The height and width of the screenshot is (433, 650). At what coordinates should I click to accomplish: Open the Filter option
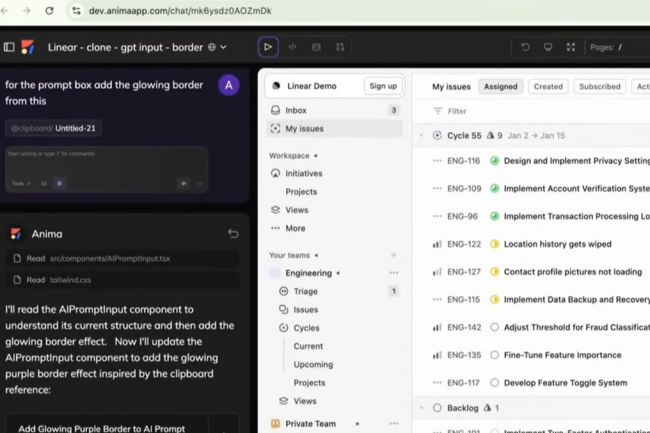(x=450, y=111)
